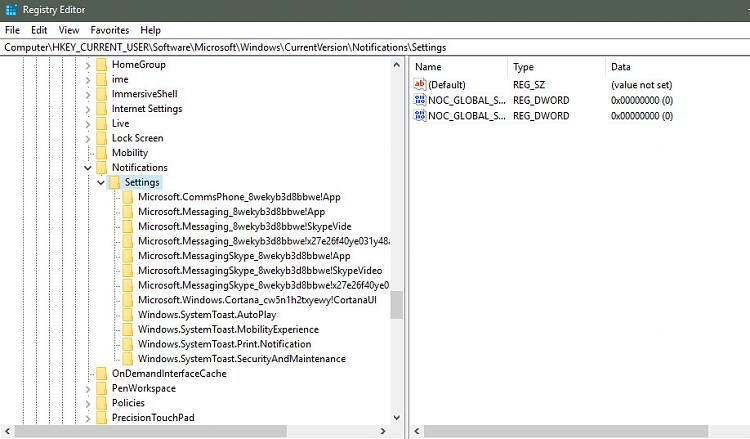Open the File menu
Viewport: 750px width, 439px height.
click(12, 30)
